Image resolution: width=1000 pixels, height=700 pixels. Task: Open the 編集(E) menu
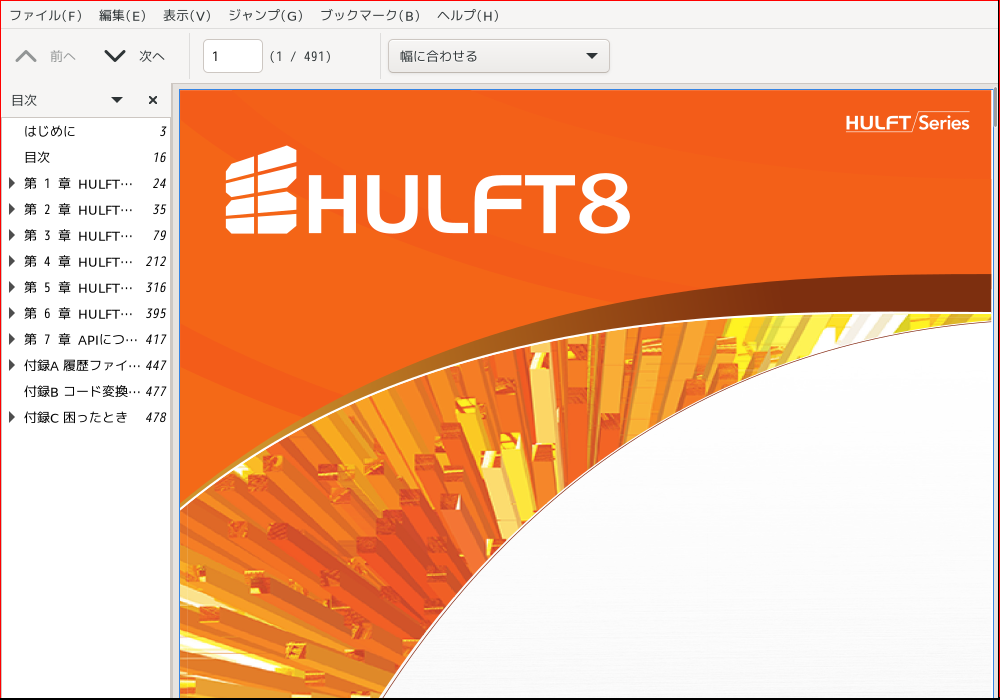coord(122,15)
